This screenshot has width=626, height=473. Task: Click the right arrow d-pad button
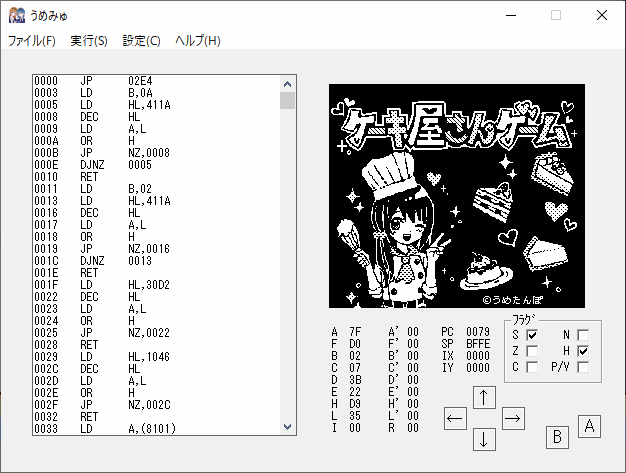tap(513, 418)
